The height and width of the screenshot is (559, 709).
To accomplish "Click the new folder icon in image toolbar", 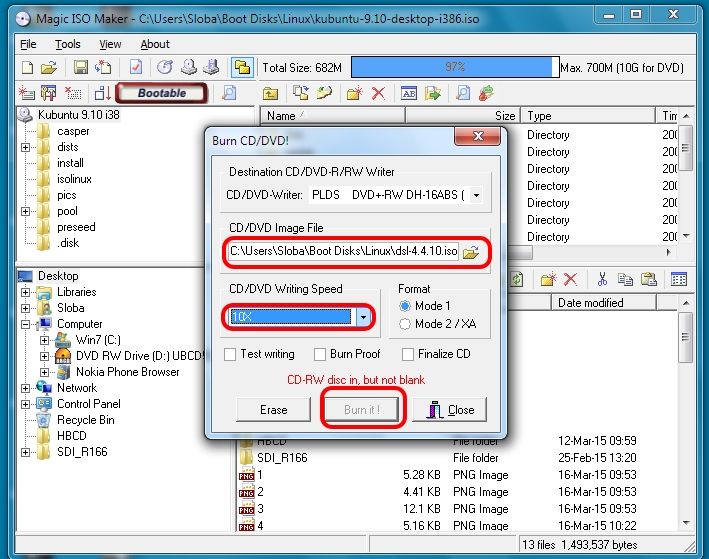I will pyautogui.click(x=355, y=93).
